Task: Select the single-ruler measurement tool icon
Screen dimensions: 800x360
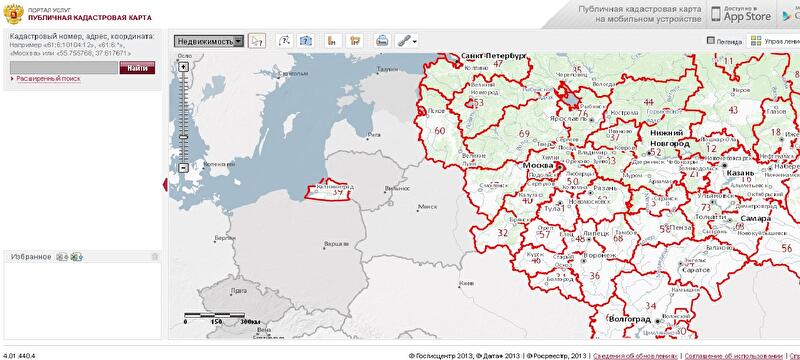Action: click(x=332, y=41)
